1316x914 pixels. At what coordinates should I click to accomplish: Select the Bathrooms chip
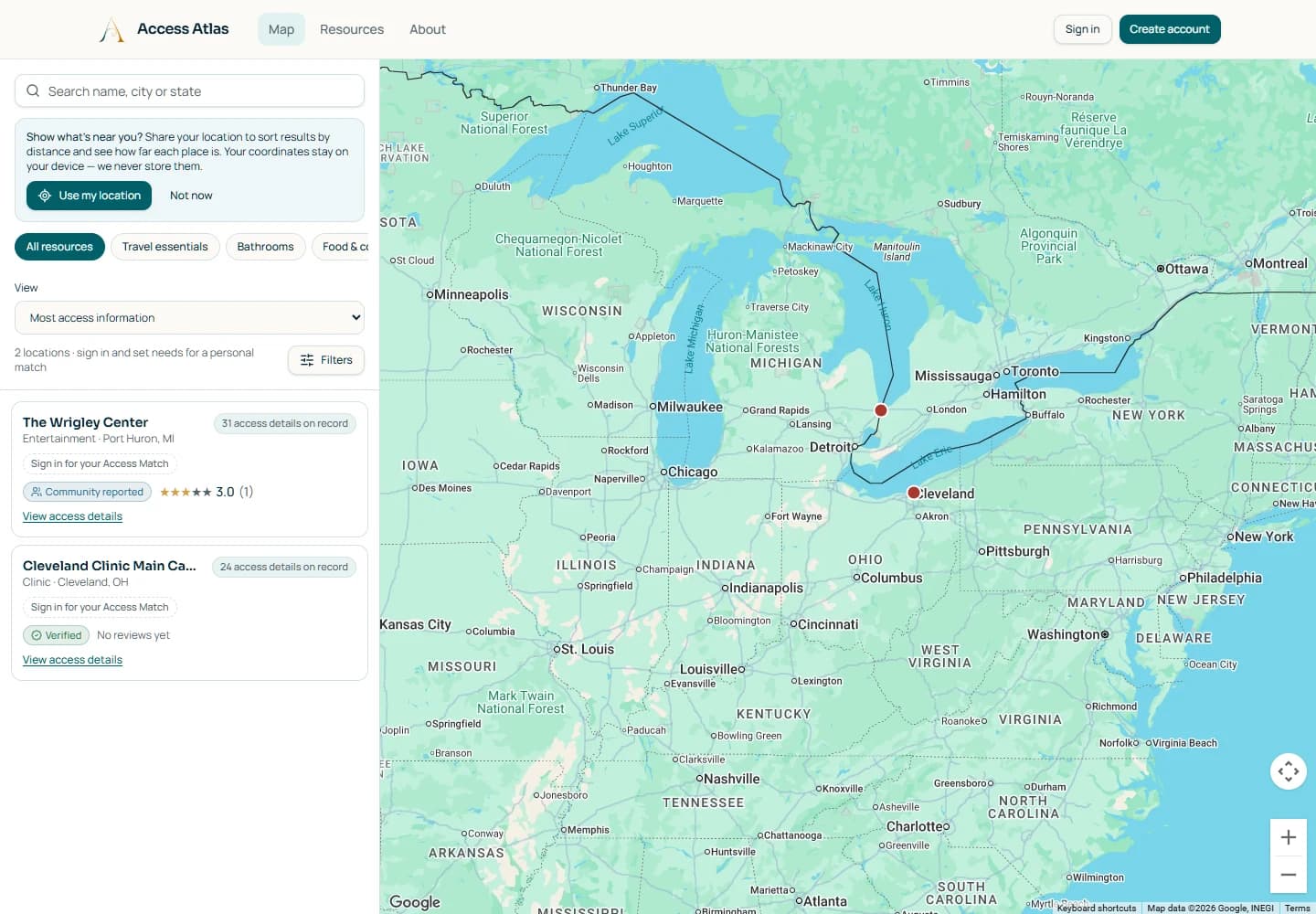point(266,247)
